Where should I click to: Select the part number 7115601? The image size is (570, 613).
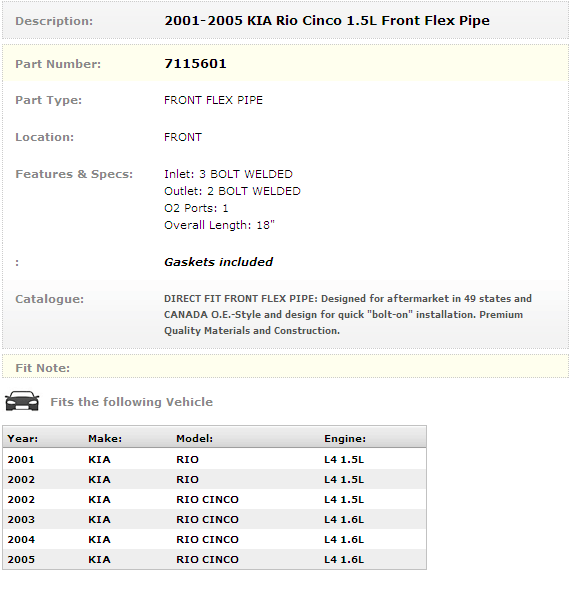pyautogui.click(x=195, y=64)
